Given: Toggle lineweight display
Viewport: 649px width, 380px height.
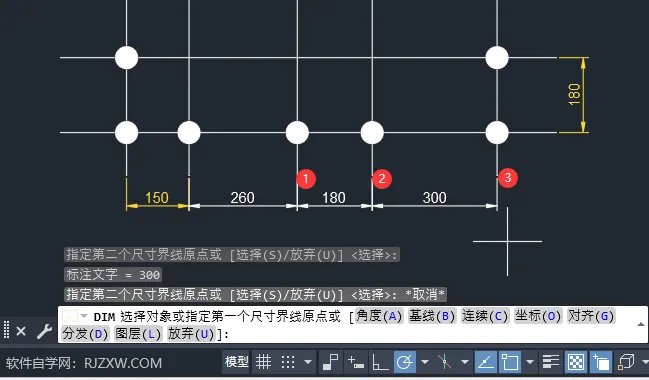Looking at the screenshot, I should tap(551, 362).
